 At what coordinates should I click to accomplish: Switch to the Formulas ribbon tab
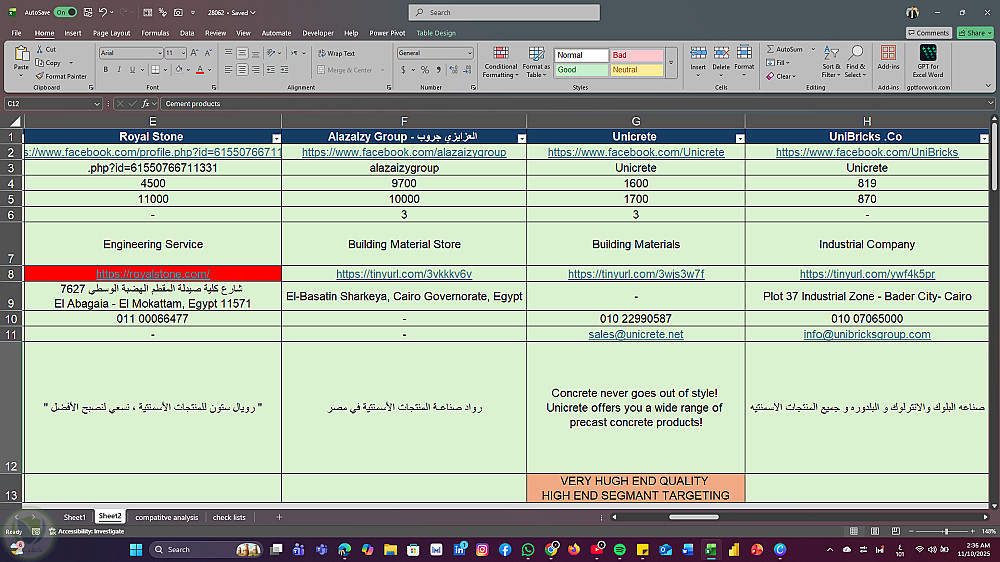point(155,33)
